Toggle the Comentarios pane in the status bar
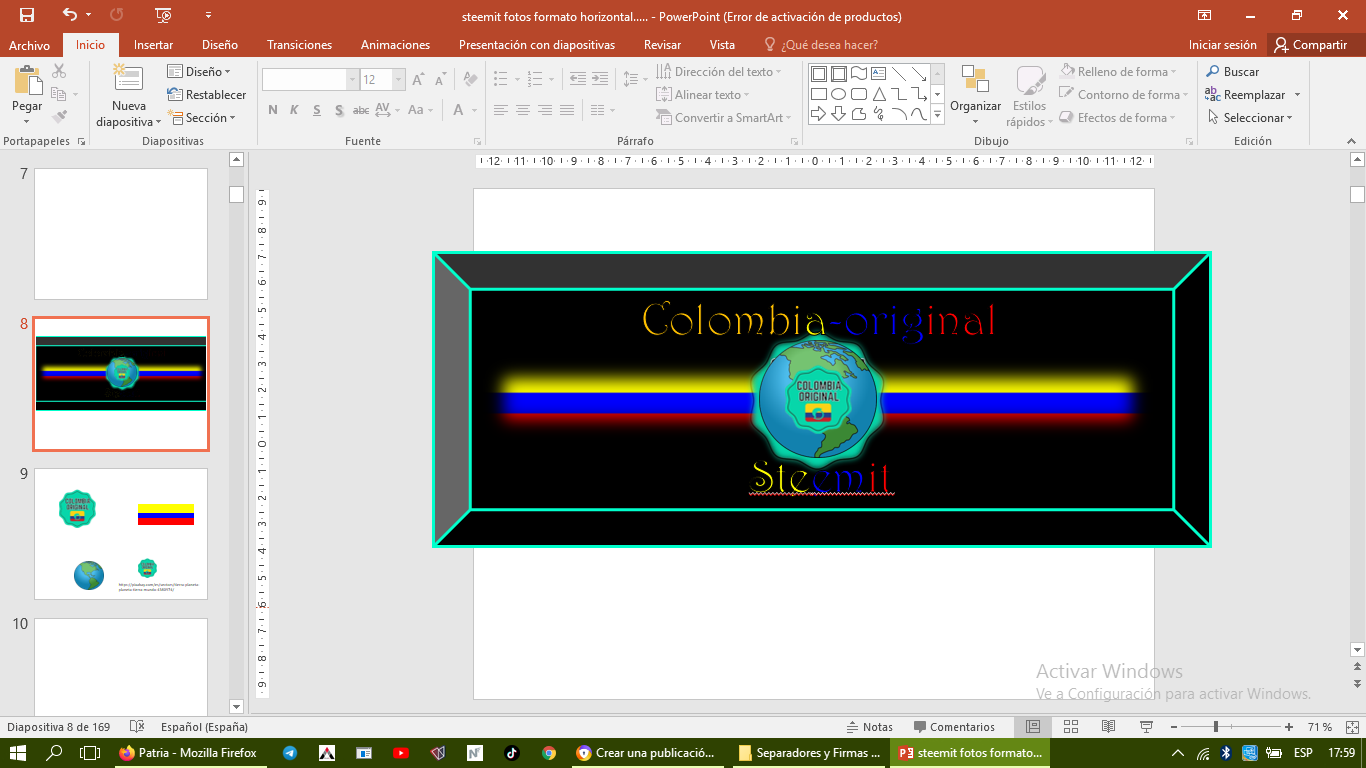This screenshot has width=1366, height=768. tap(953, 727)
